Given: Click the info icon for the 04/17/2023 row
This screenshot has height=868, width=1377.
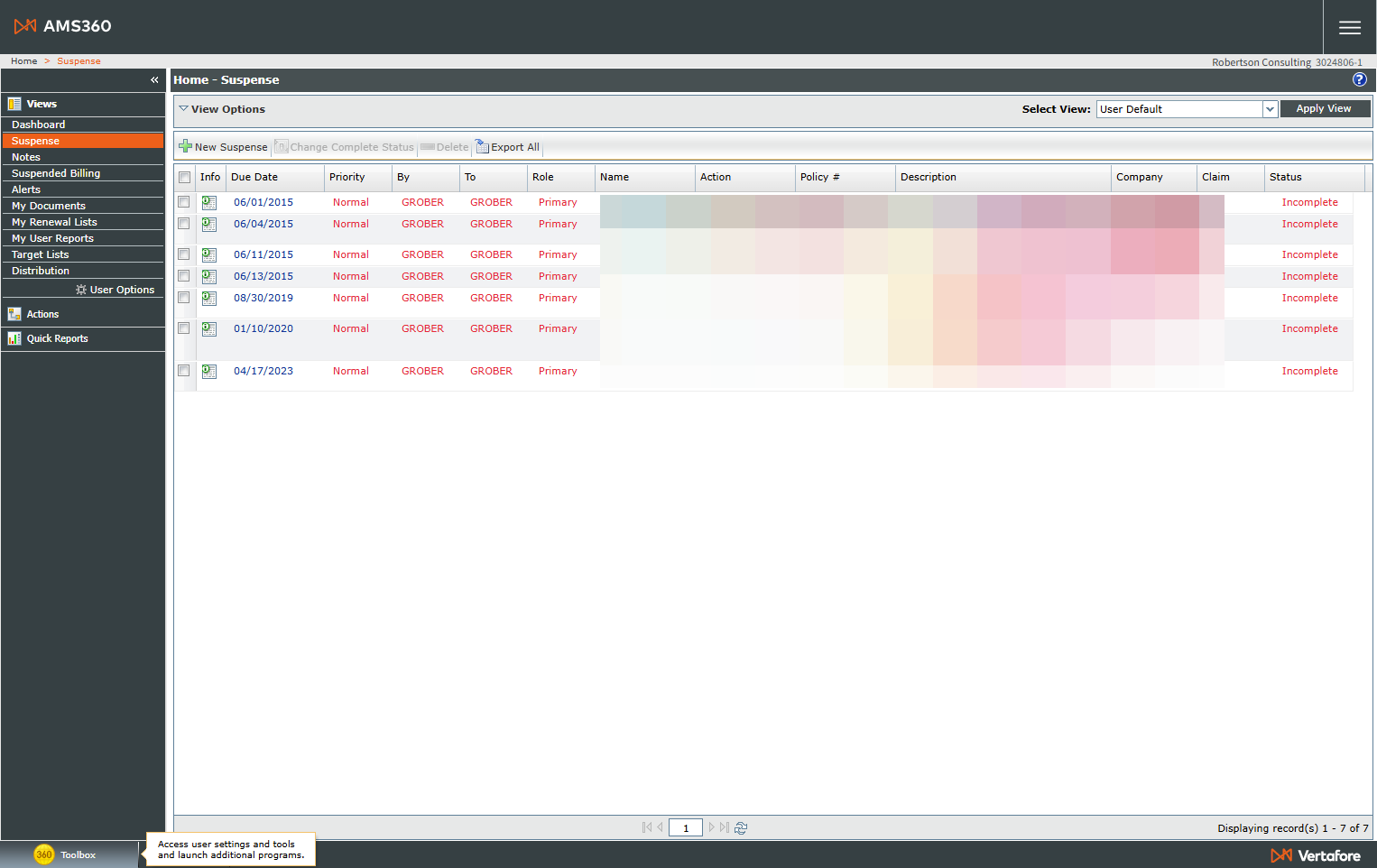Looking at the screenshot, I should (x=209, y=372).
